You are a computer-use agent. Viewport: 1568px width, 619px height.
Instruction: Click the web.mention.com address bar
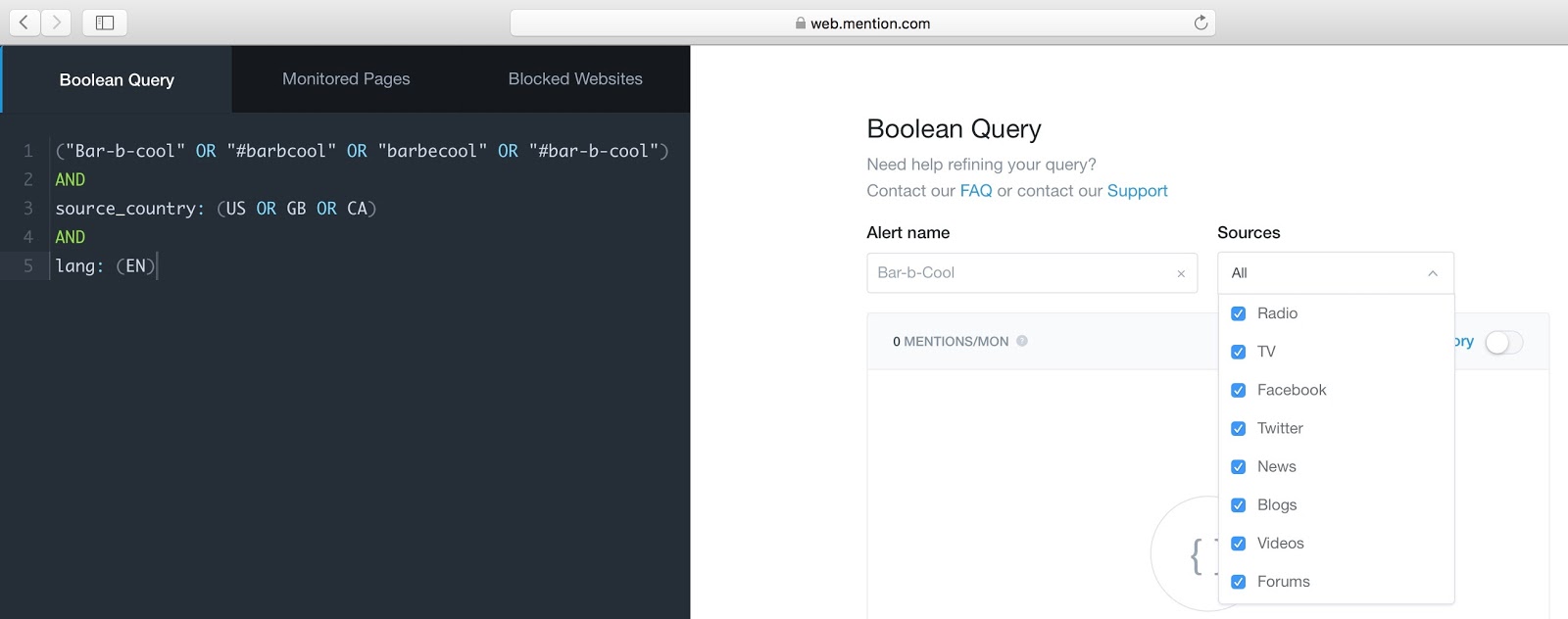point(862,23)
